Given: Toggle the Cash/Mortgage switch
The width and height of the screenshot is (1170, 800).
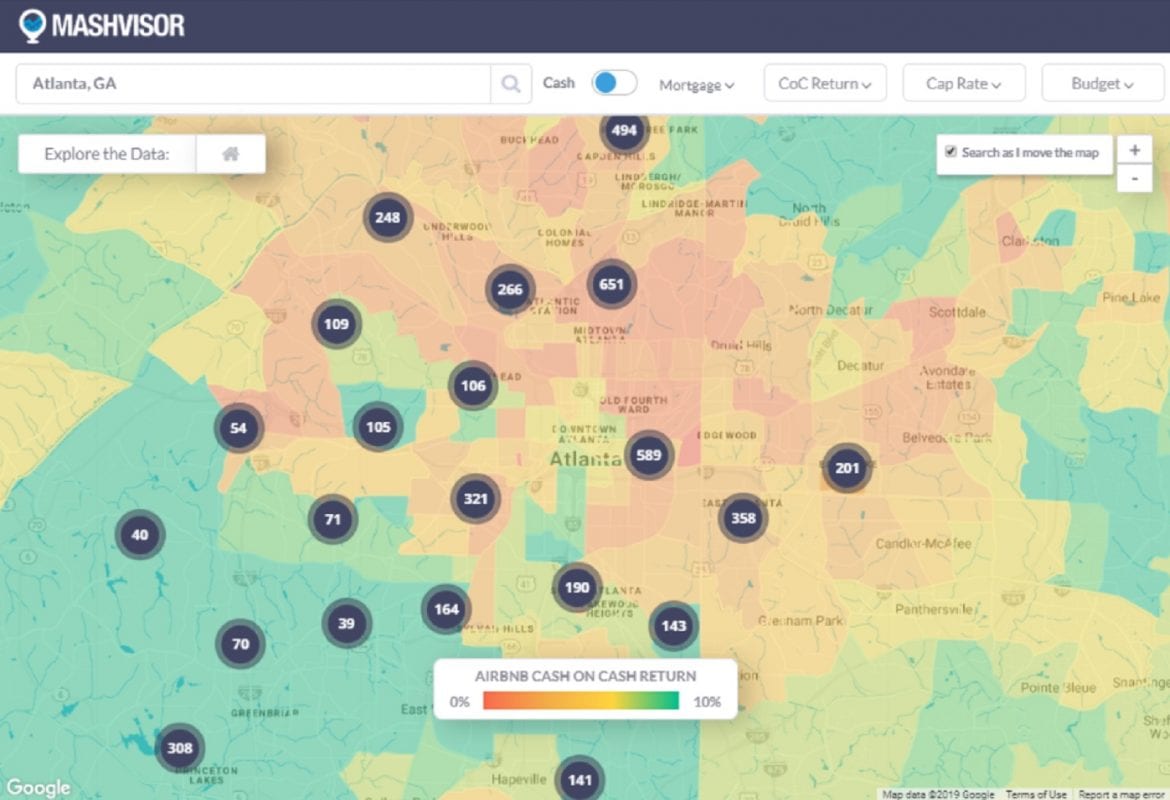Looking at the screenshot, I should pos(614,83).
